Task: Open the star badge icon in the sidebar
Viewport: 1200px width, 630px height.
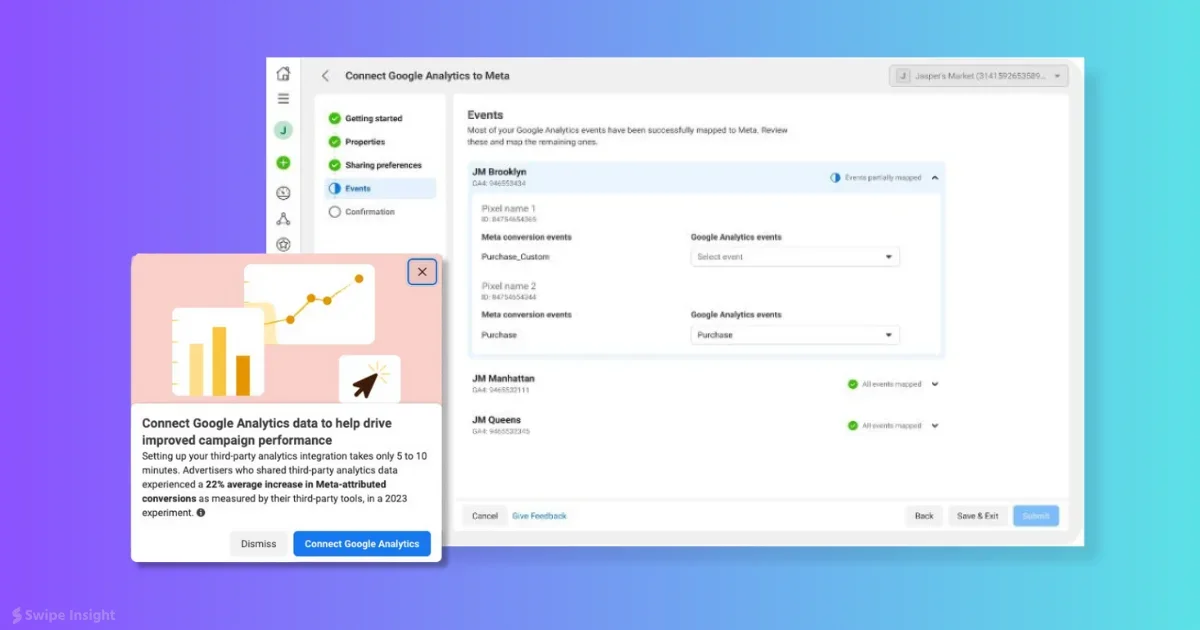Action: pyautogui.click(x=283, y=244)
